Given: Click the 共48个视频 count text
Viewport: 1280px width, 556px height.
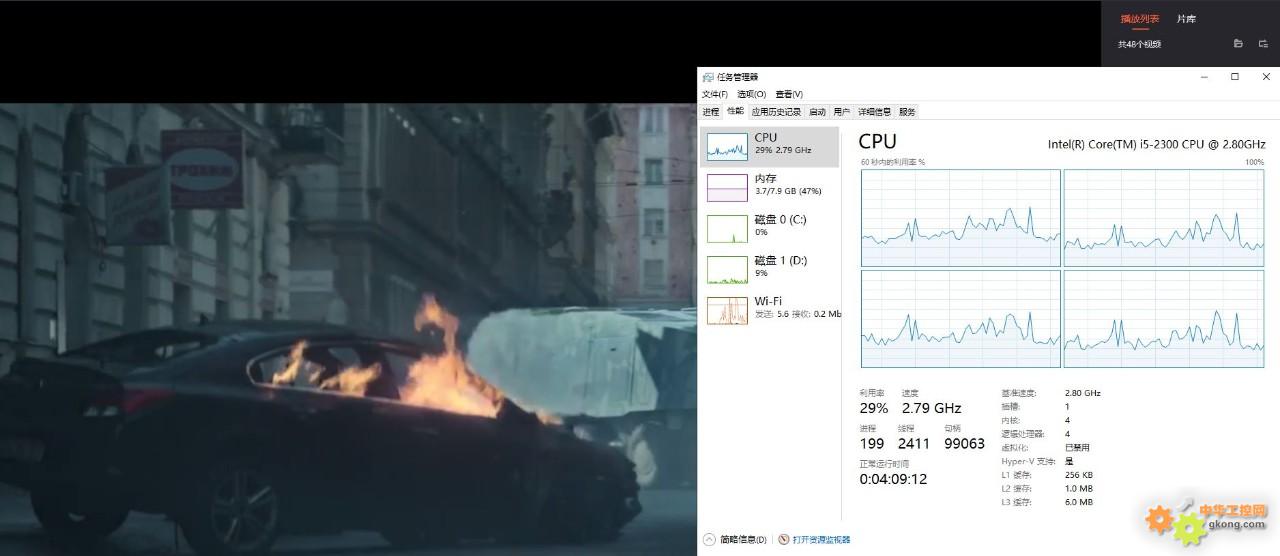Looking at the screenshot, I should point(1139,44).
